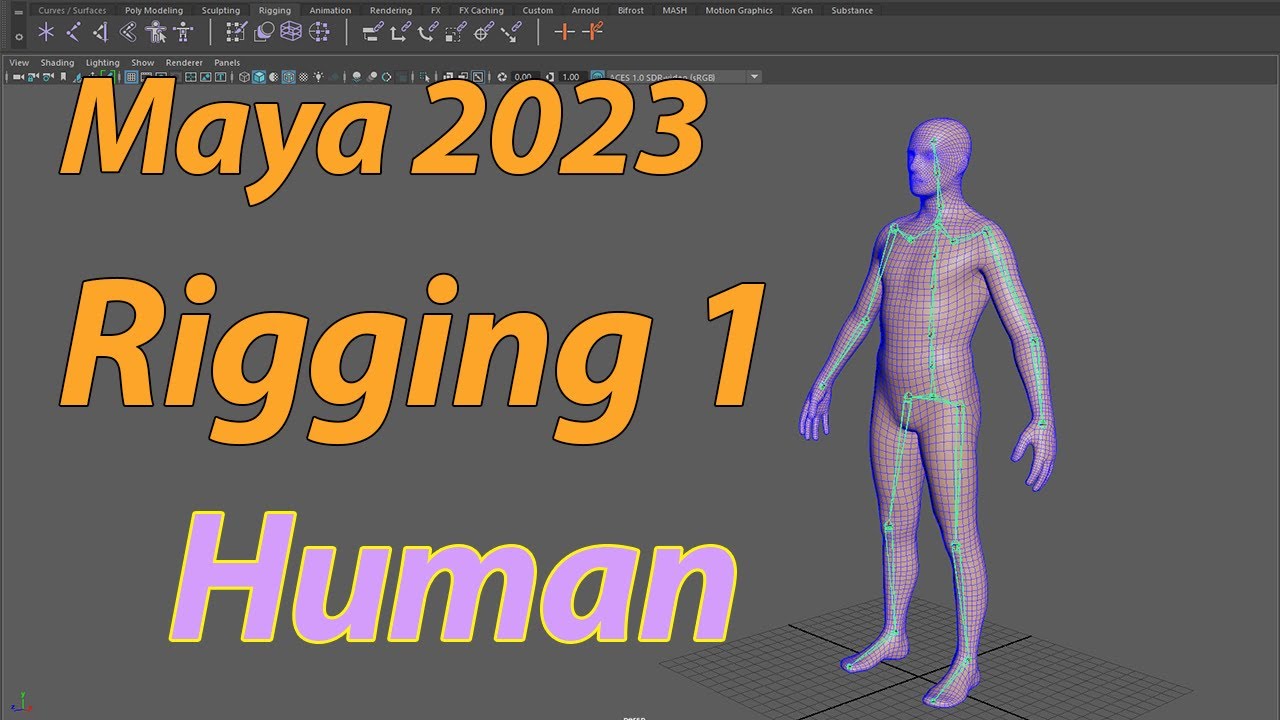1280x720 pixels.
Task: Open the Shading panel menu
Action: tap(57, 62)
